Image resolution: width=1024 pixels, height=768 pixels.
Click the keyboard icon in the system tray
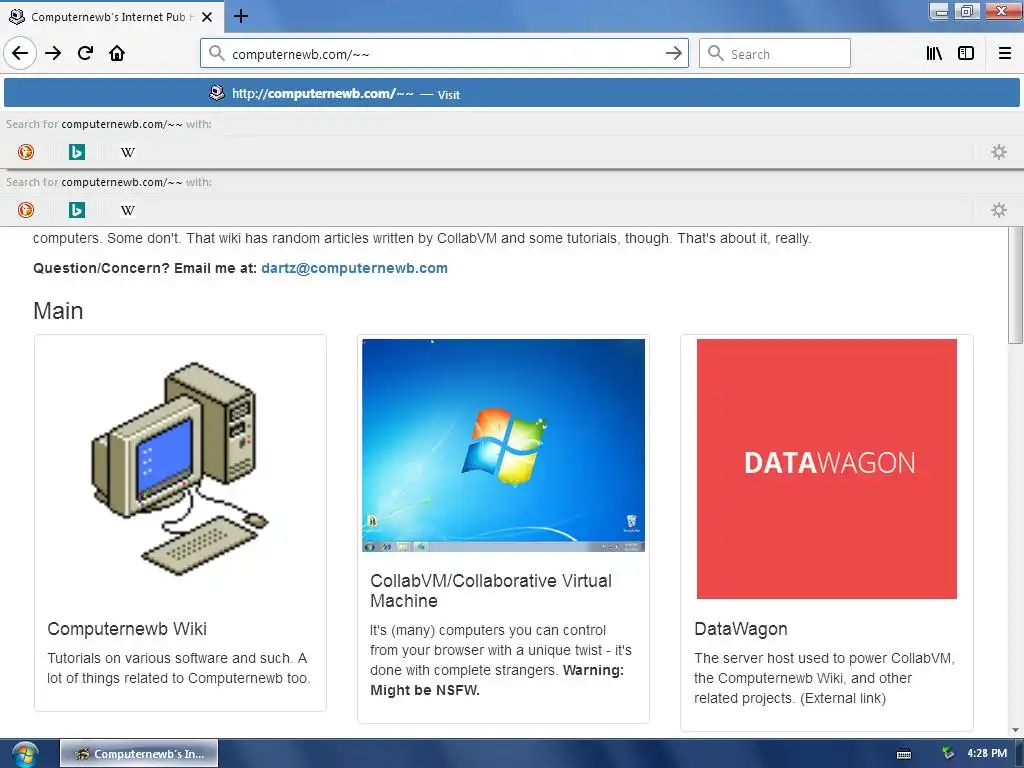[904, 754]
